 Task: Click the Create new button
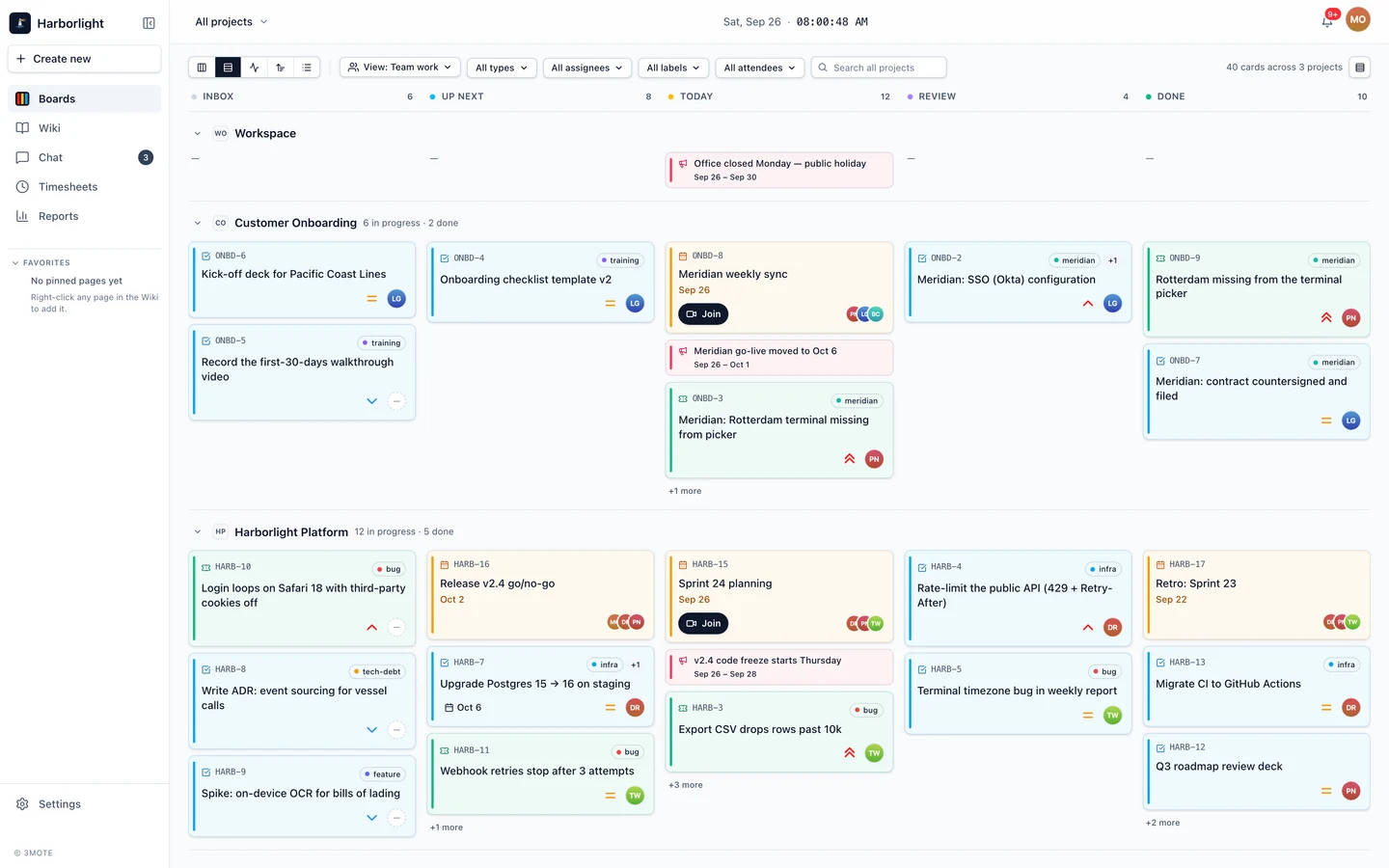(85, 59)
